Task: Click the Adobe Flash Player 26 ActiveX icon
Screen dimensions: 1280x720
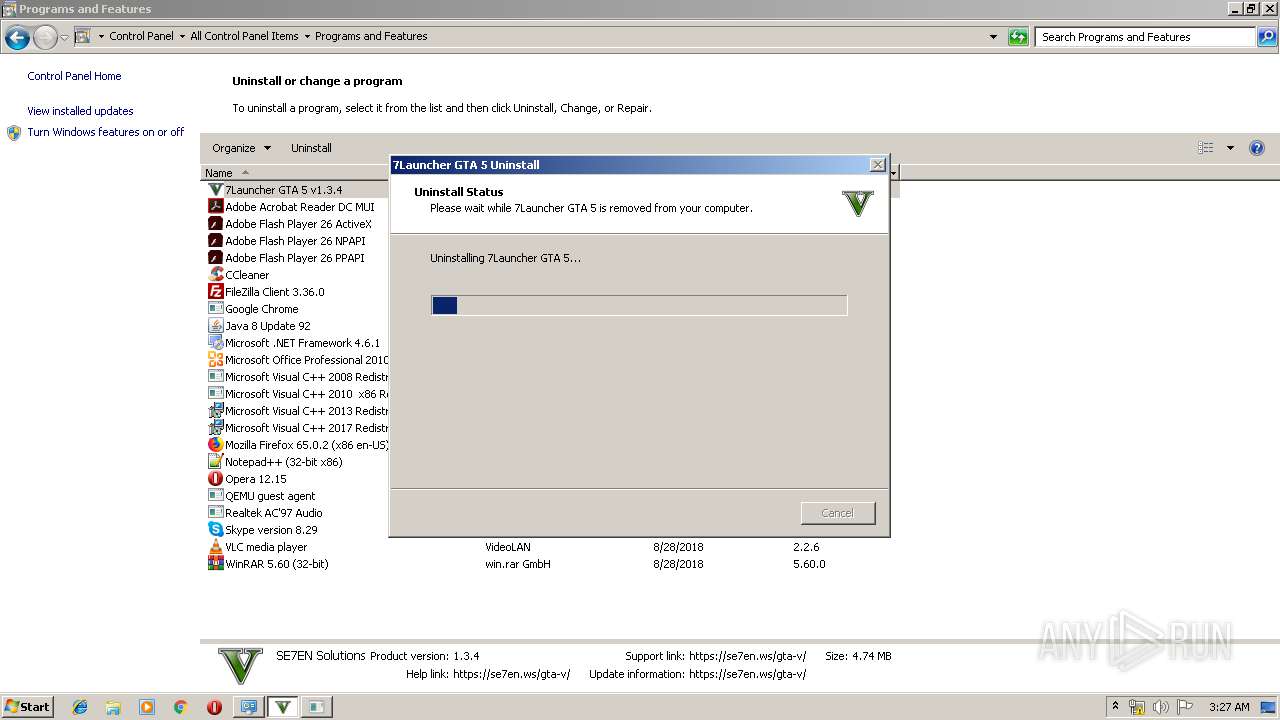Action: 215,224
